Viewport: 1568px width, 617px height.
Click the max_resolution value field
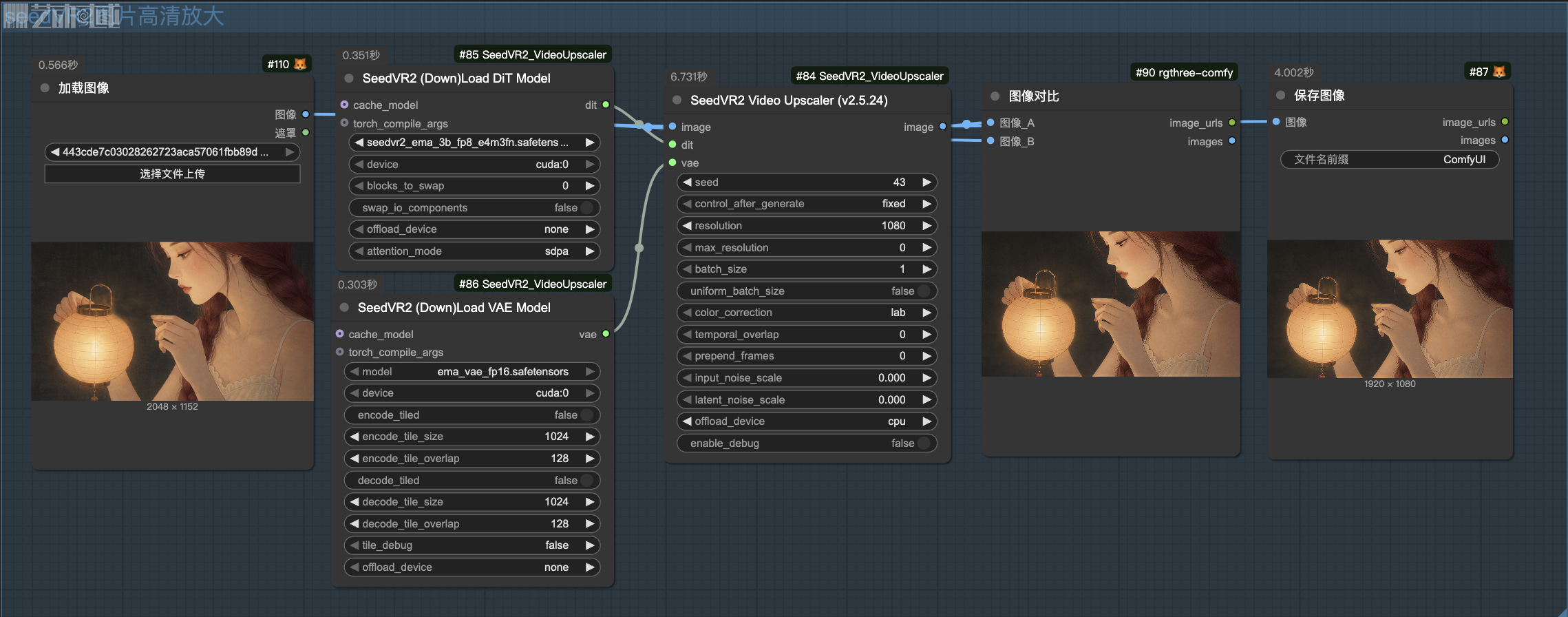[807, 248]
